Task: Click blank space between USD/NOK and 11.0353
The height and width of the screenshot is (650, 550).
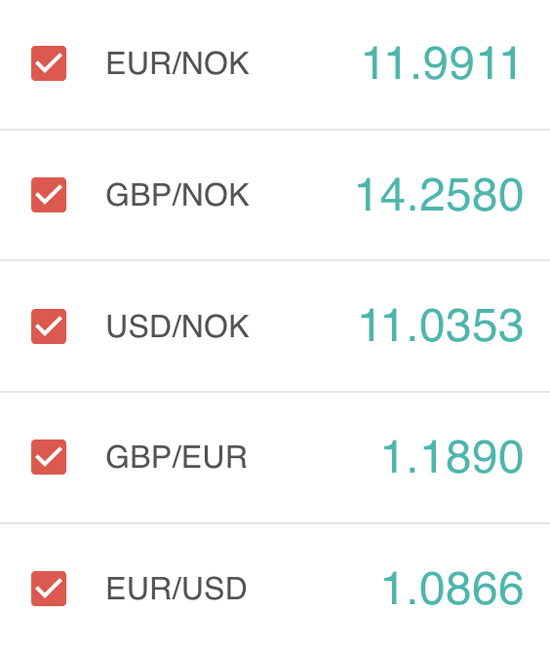Action: pyautogui.click(x=304, y=326)
